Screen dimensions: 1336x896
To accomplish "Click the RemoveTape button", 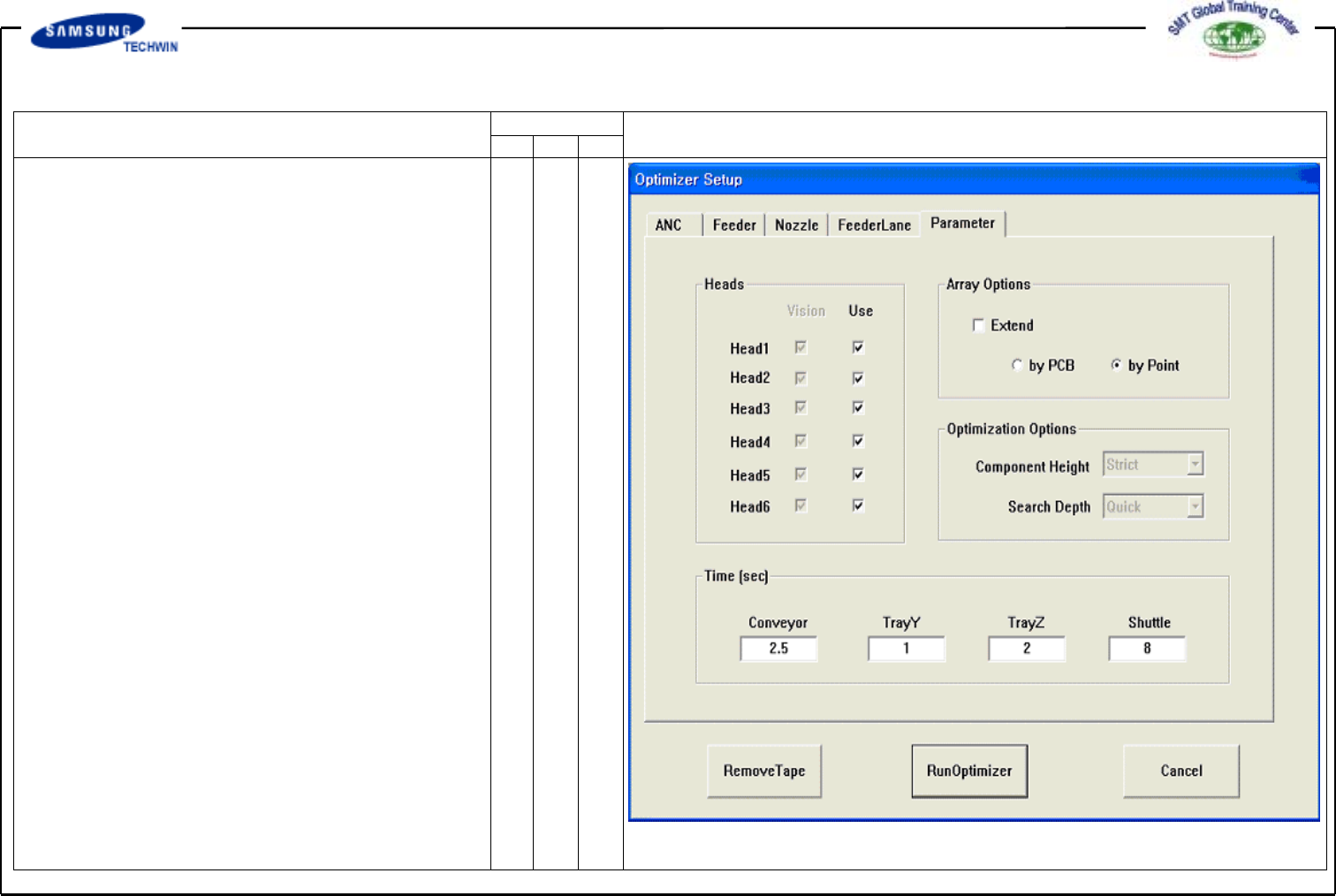I will (764, 771).
